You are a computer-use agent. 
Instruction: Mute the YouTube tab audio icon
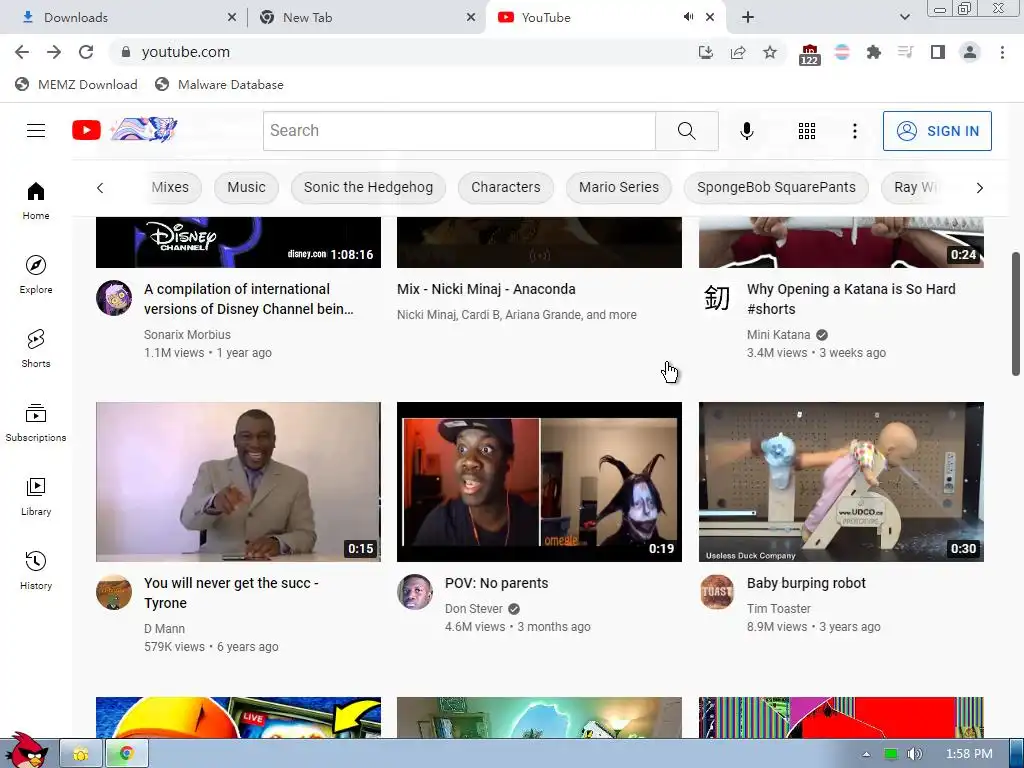click(688, 17)
